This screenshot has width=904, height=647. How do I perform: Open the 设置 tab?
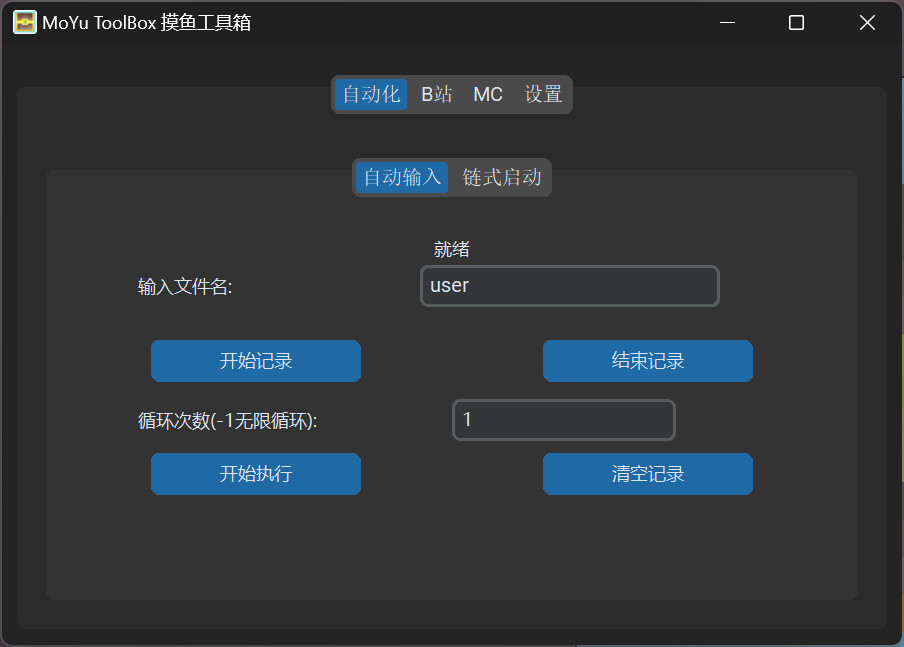[x=541, y=94]
